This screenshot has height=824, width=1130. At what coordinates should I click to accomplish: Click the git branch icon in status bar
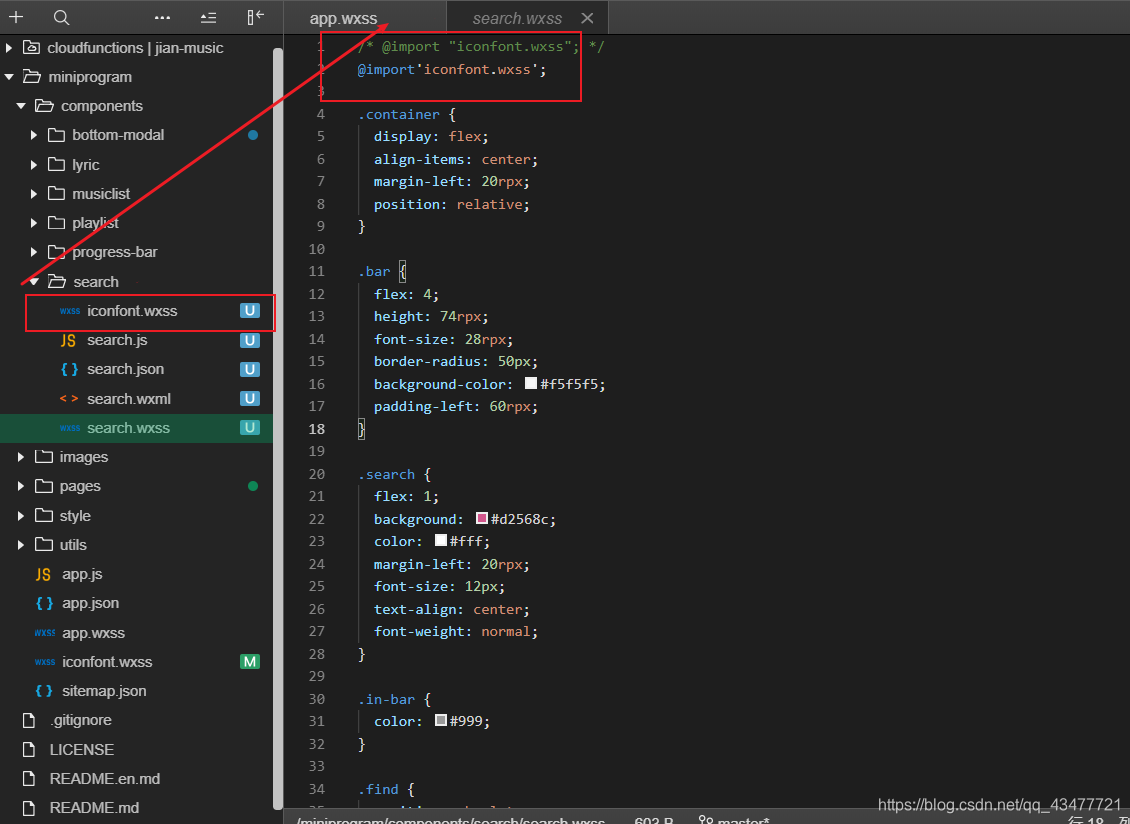click(706, 818)
